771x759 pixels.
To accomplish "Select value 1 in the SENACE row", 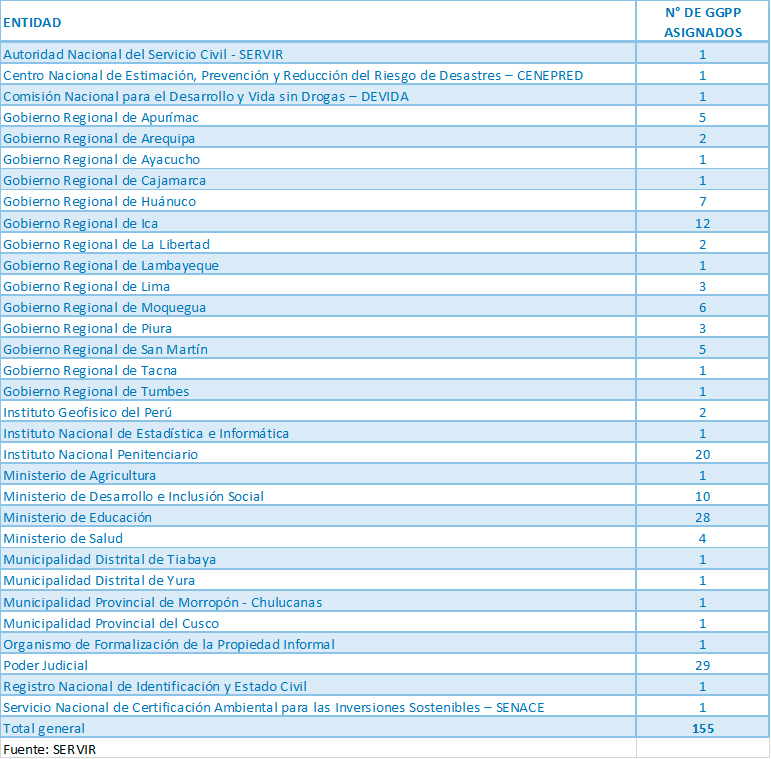I will tap(703, 708).
